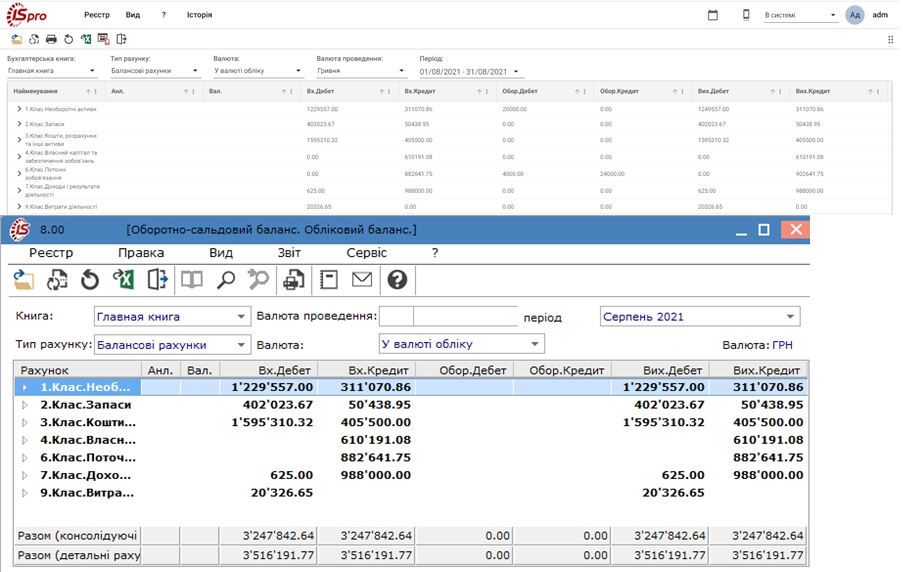Click the exit door icon in desktop toolbar
903x572 pixels.
[x=157, y=280]
